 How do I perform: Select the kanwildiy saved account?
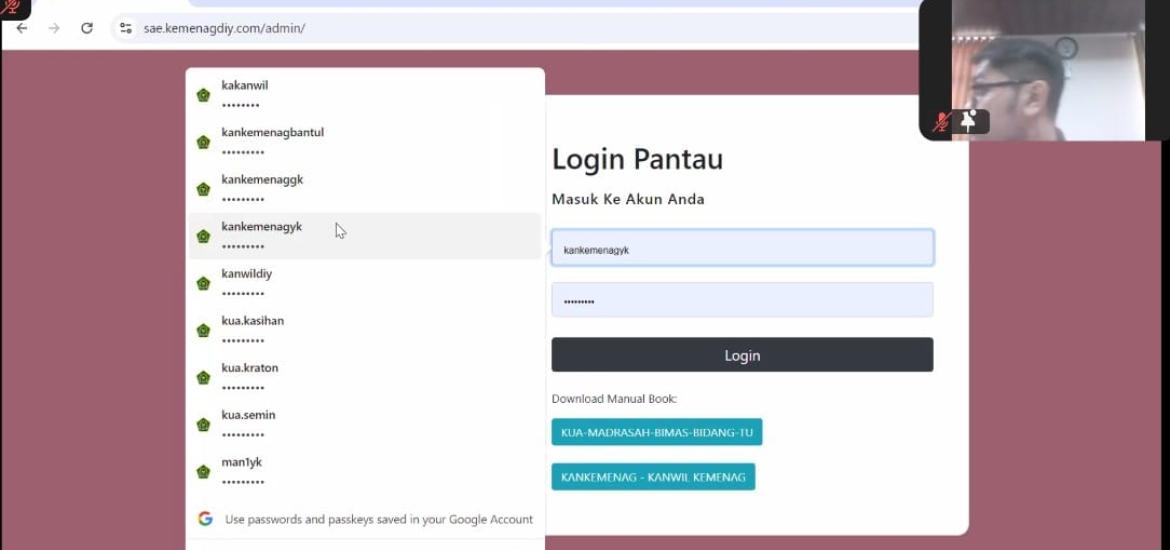point(365,283)
